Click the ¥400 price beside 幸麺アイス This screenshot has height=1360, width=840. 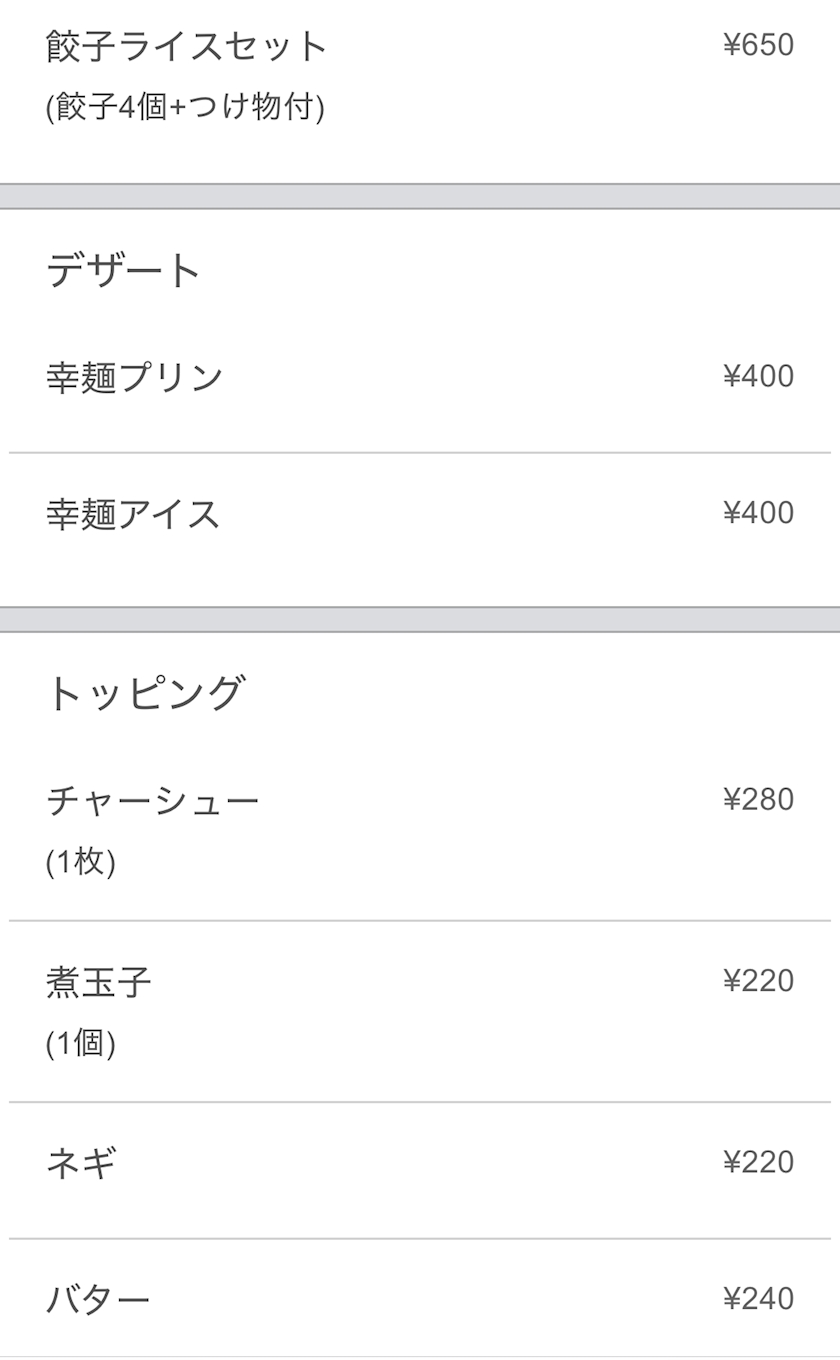758,513
